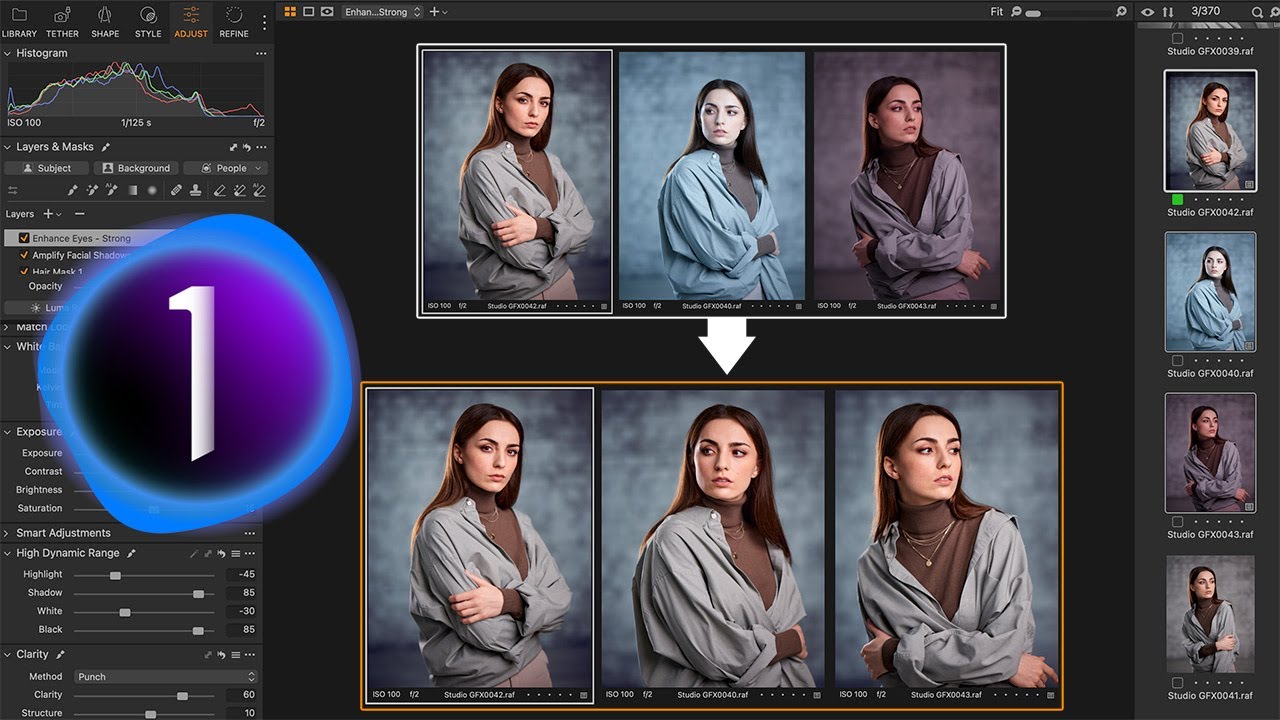
Task: Switch to the Style tab
Action: (x=148, y=22)
